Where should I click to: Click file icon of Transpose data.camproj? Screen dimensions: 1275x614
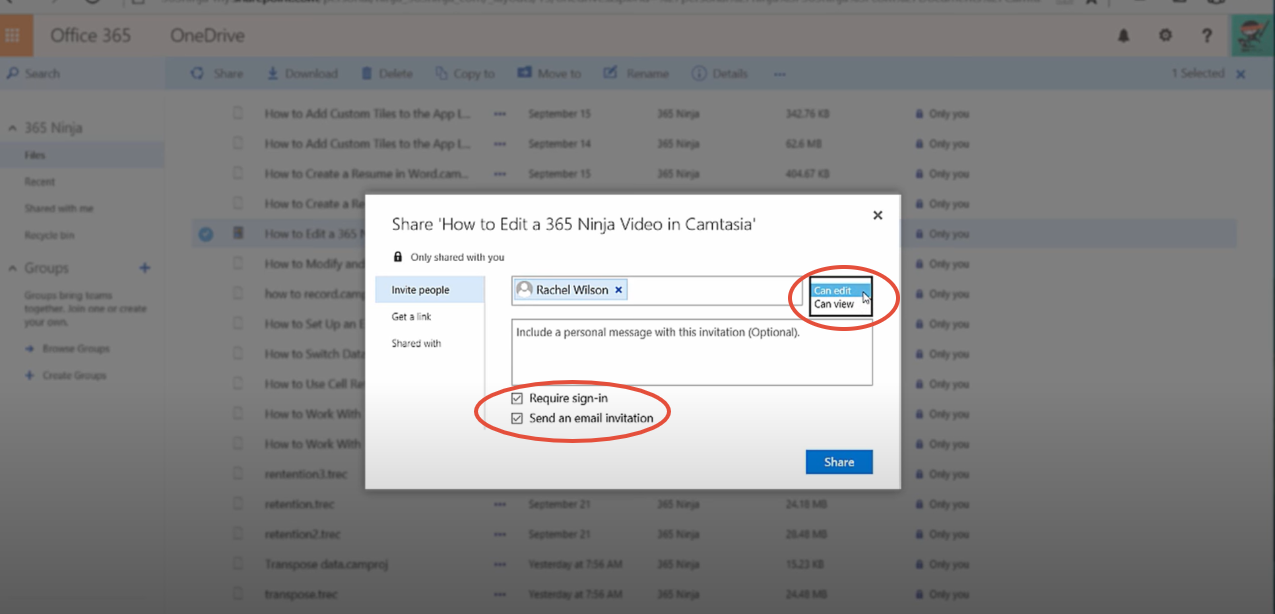pos(238,565)
